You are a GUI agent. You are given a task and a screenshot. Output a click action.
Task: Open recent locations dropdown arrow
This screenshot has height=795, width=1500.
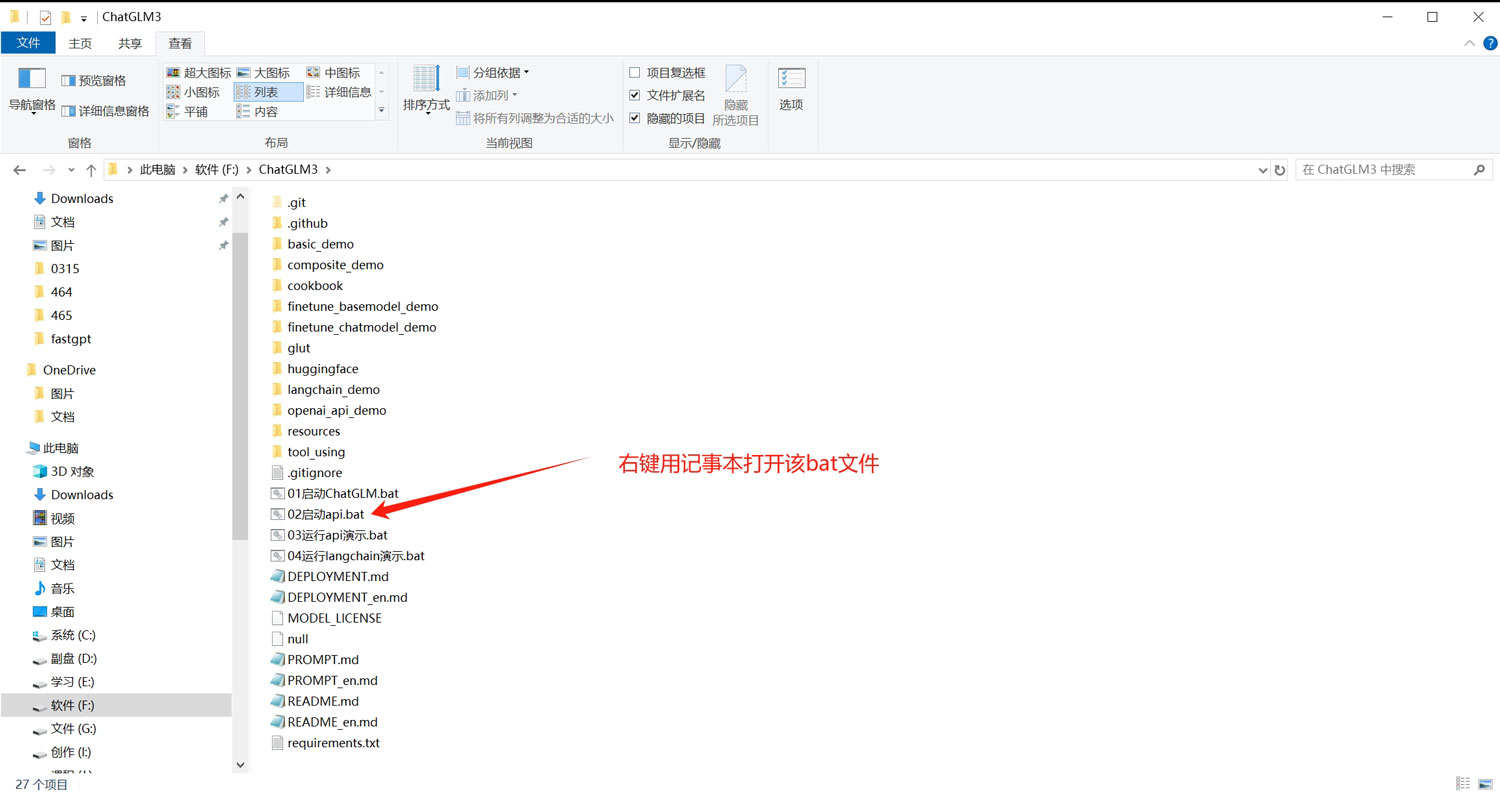(70, 170)
